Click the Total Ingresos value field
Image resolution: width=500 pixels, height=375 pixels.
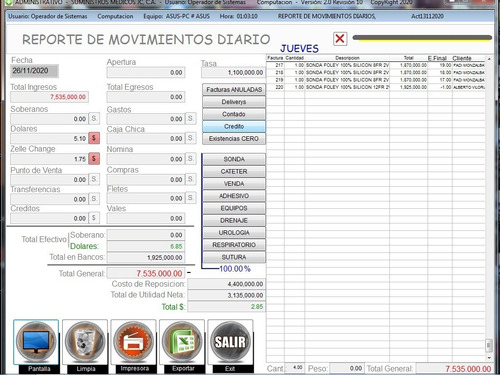click(x=49, y=97)
